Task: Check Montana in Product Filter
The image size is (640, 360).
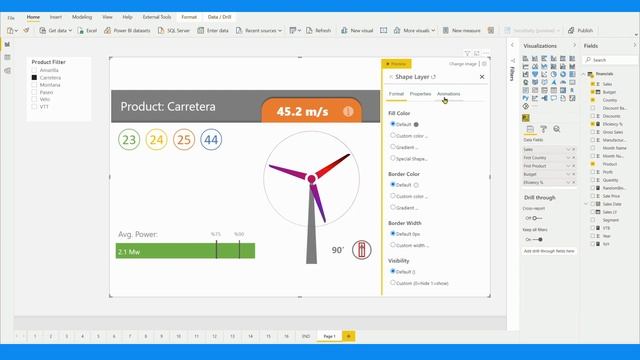Action: click(34, 85)
